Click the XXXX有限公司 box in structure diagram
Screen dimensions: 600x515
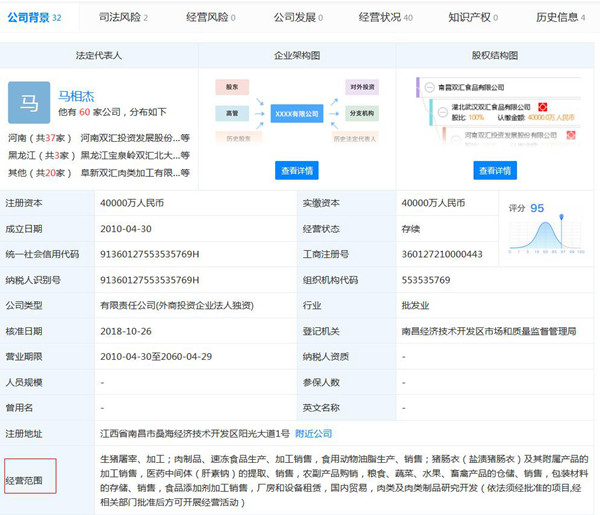[299, 114]
